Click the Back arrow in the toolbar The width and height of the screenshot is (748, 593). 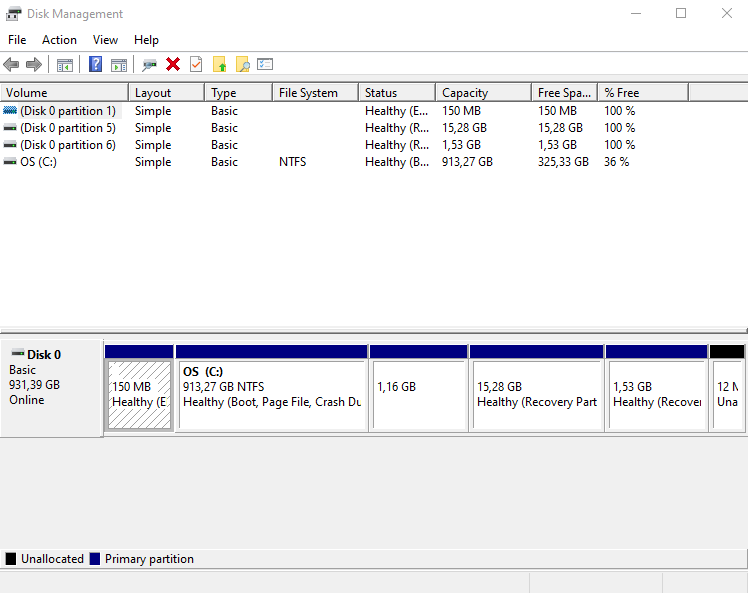[11, 65]
